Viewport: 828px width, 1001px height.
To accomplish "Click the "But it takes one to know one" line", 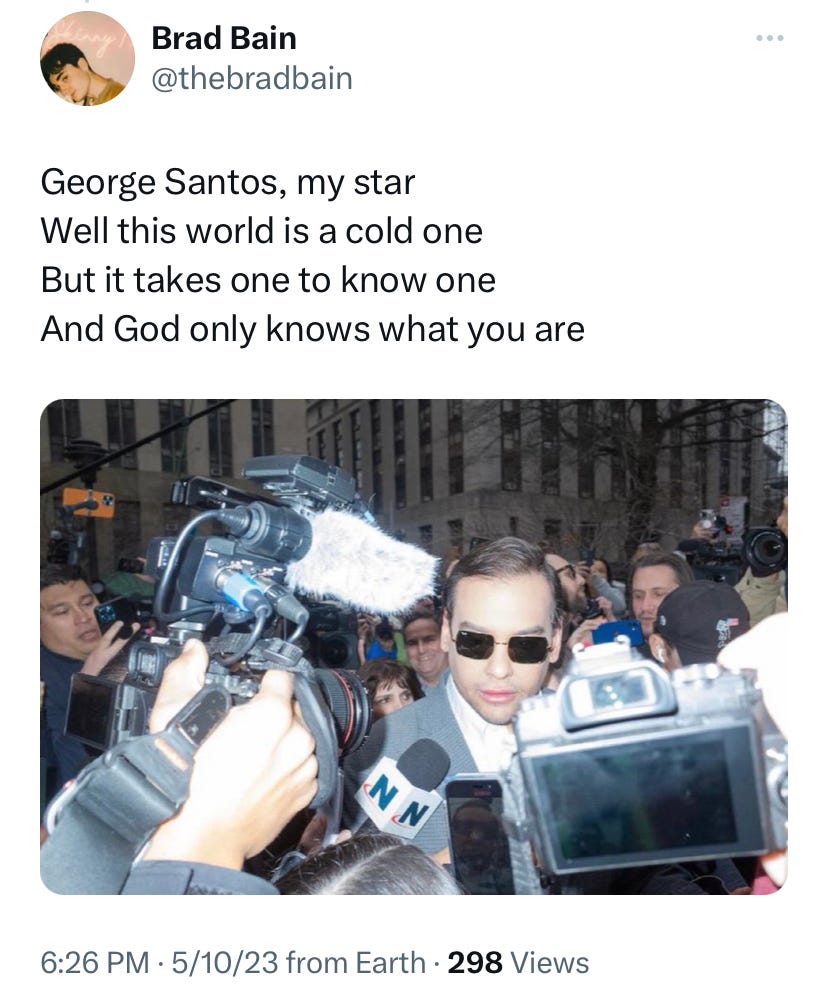I will tap(268, 280).
